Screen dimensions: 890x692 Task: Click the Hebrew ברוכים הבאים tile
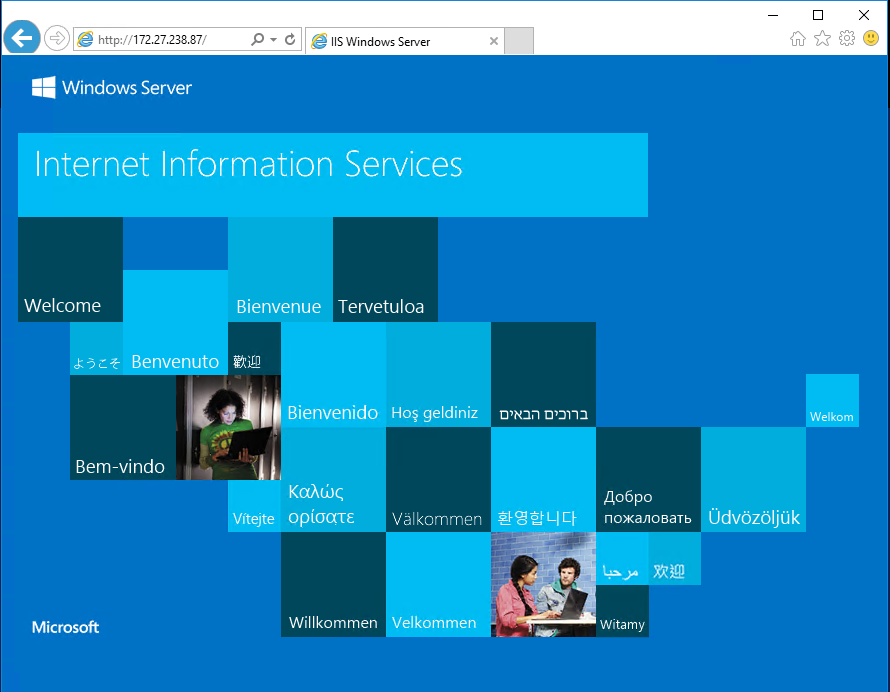click(x=543, y=375)
